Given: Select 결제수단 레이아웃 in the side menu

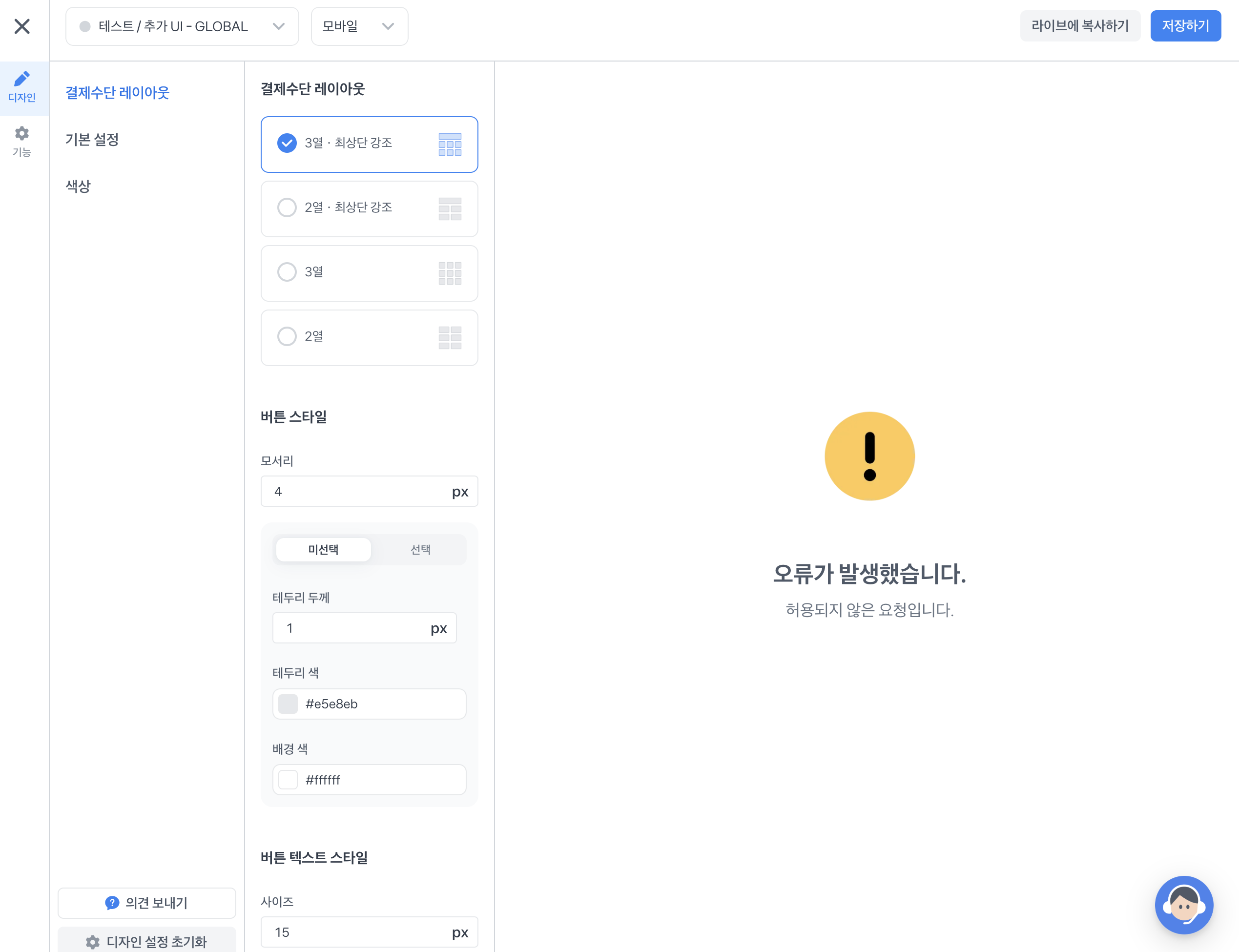Looking at the screenshot, I should (117, 92).
